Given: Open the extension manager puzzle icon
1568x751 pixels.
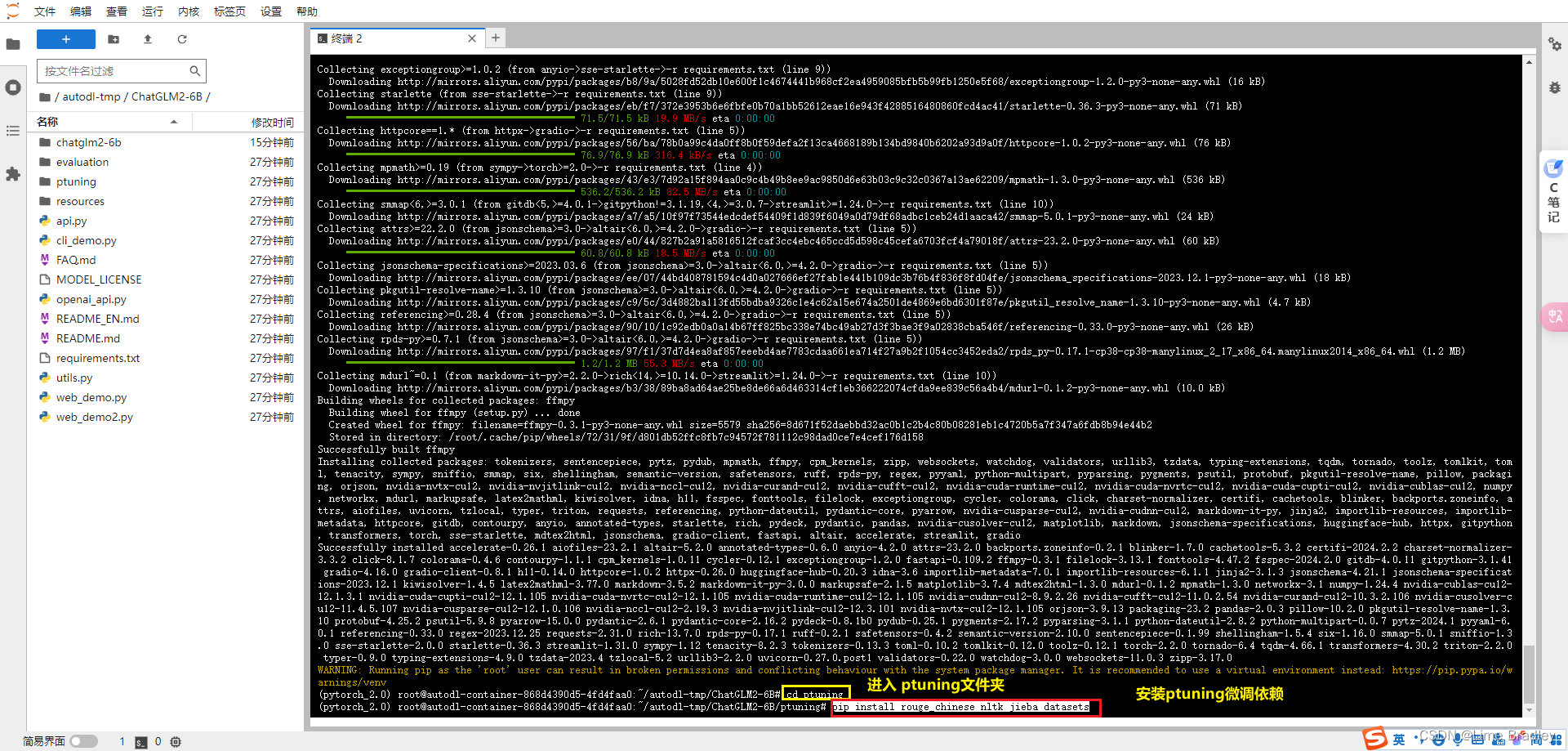Looking at the screenshot, I should pos(13,174).
